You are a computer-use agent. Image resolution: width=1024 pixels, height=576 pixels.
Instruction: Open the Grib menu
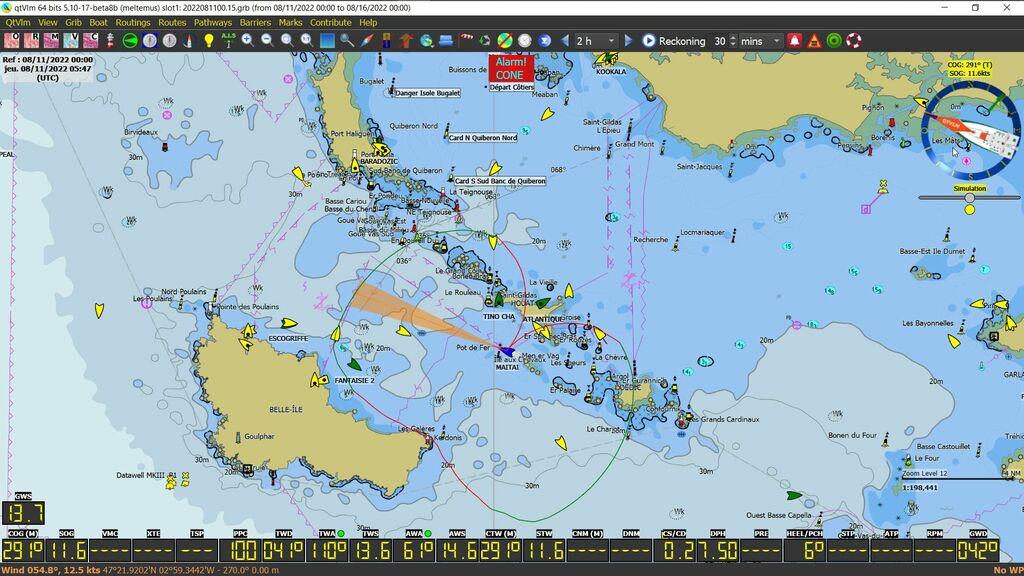click(x=73, y=22)
